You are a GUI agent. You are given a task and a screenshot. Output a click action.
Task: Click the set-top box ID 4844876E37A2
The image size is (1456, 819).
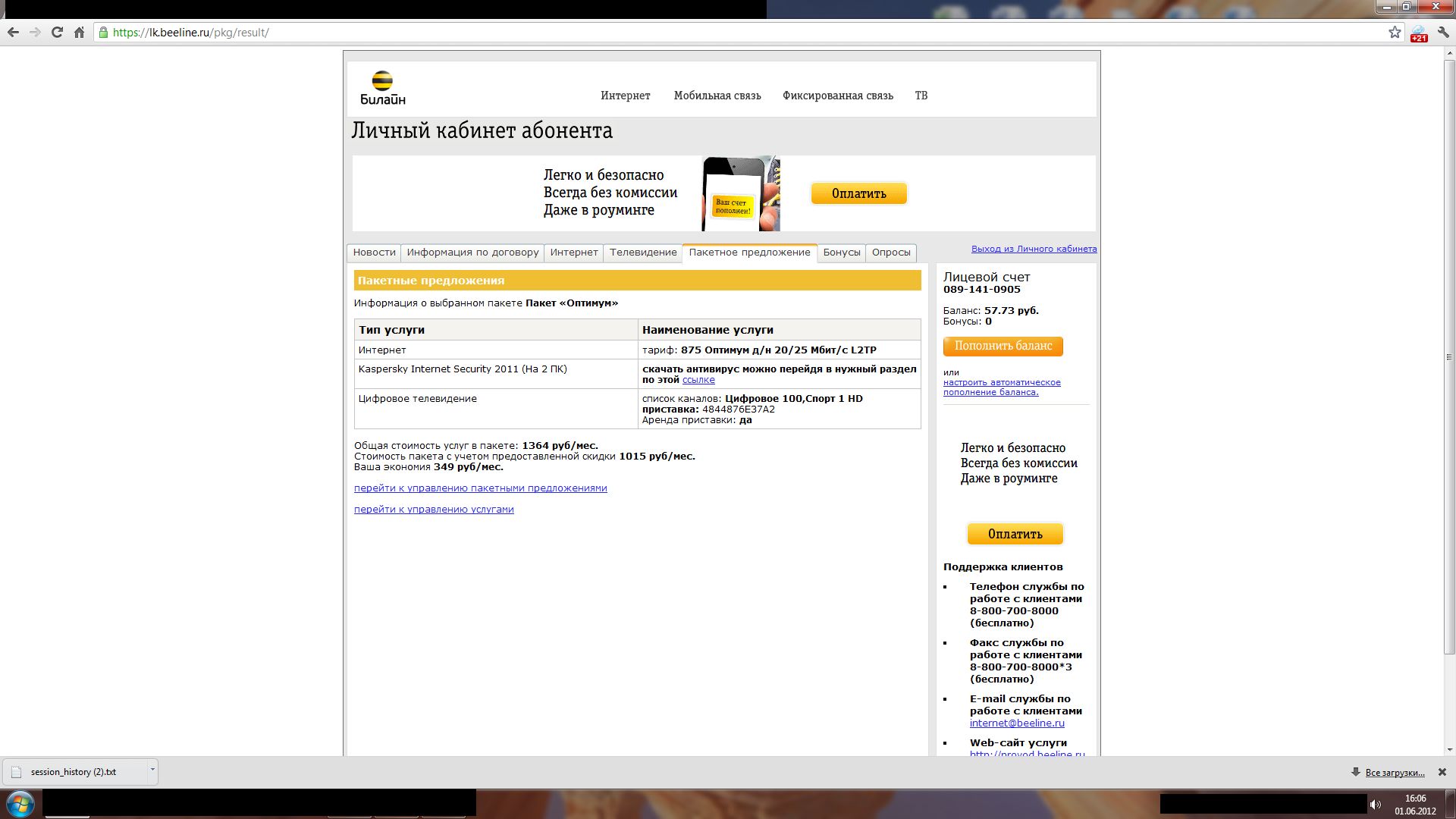pyautogui.click(x=739, y=409)
